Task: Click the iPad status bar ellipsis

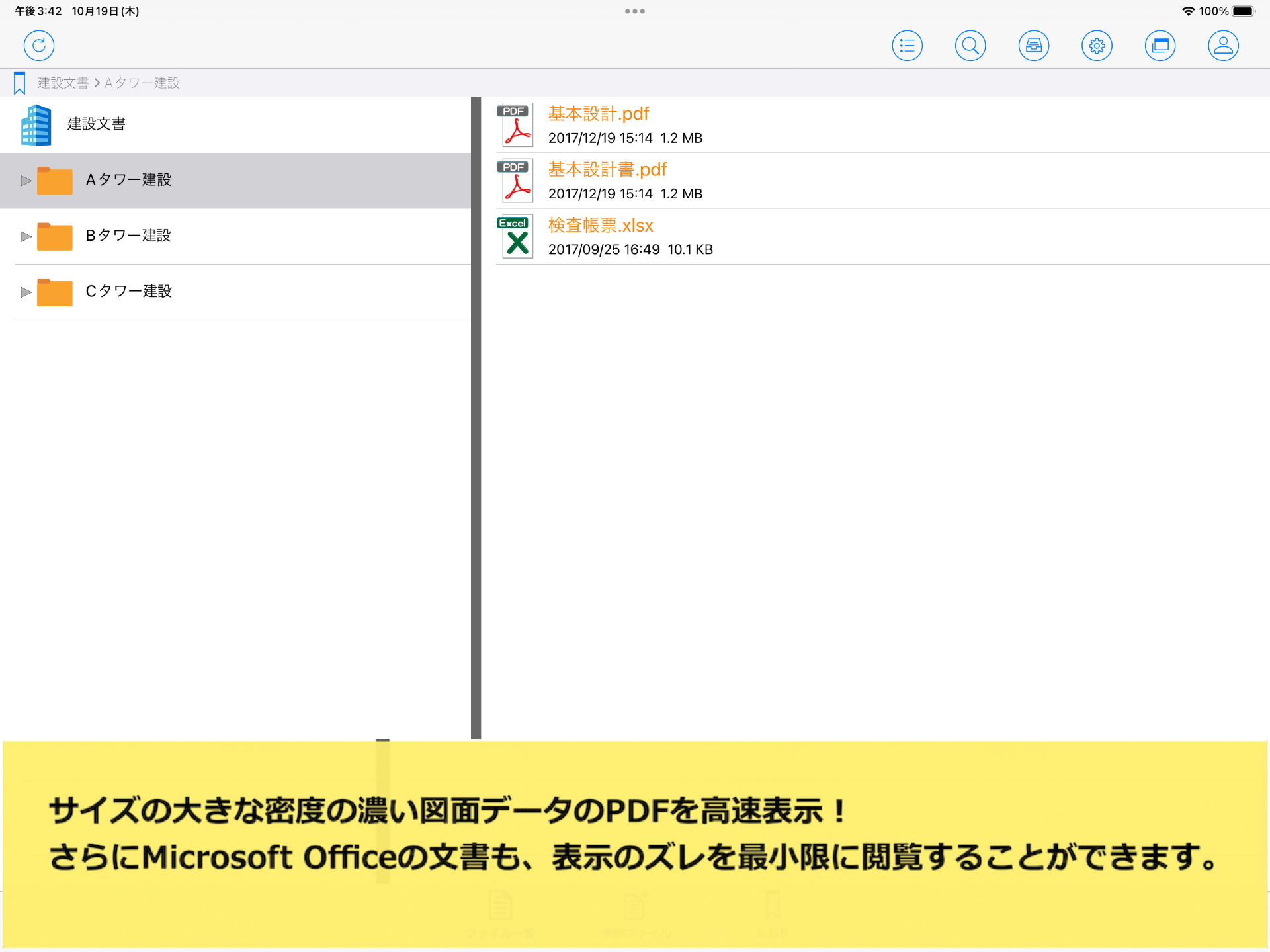Action: [x=634, y=11]
